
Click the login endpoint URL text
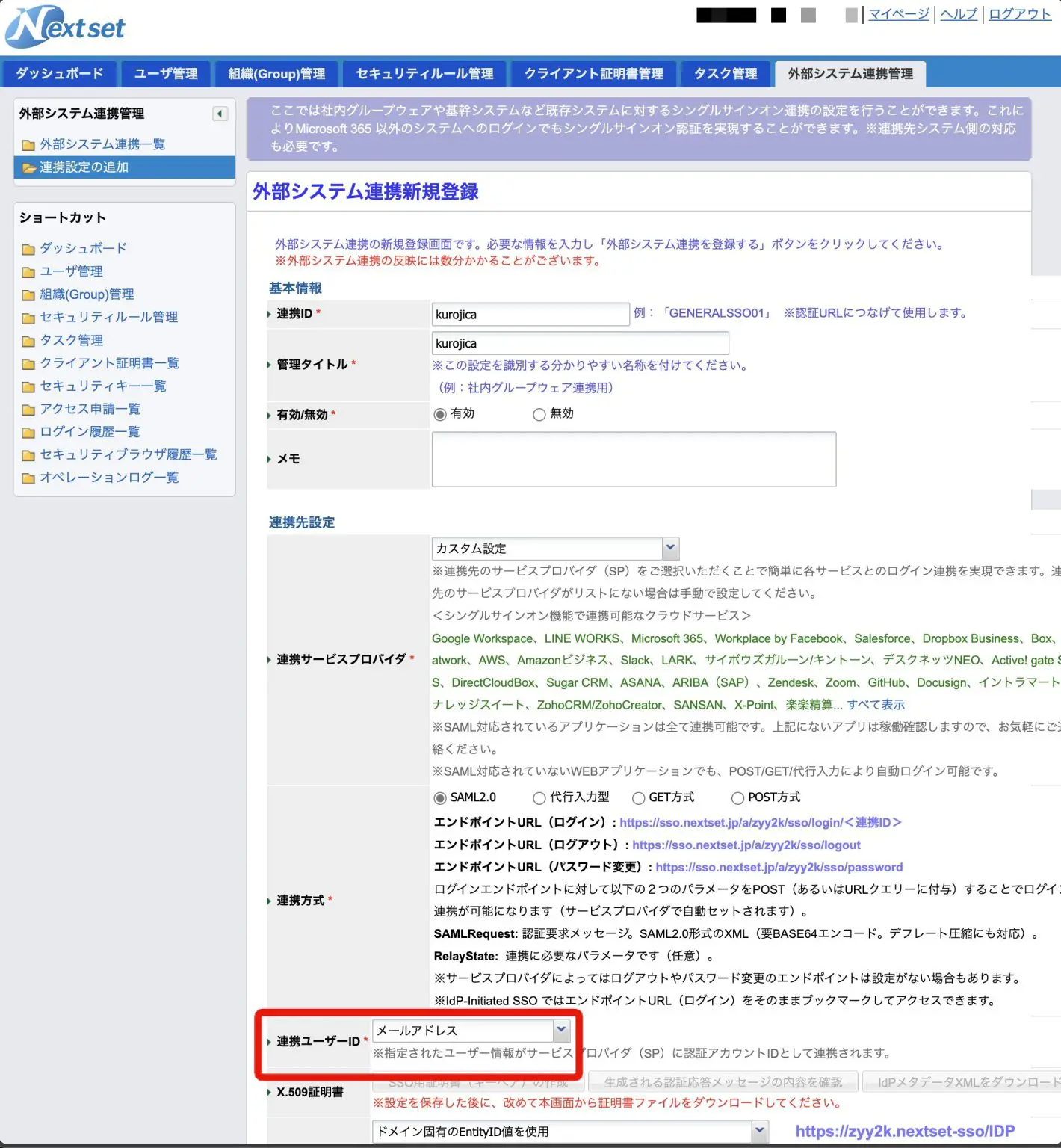click(761, 823)
